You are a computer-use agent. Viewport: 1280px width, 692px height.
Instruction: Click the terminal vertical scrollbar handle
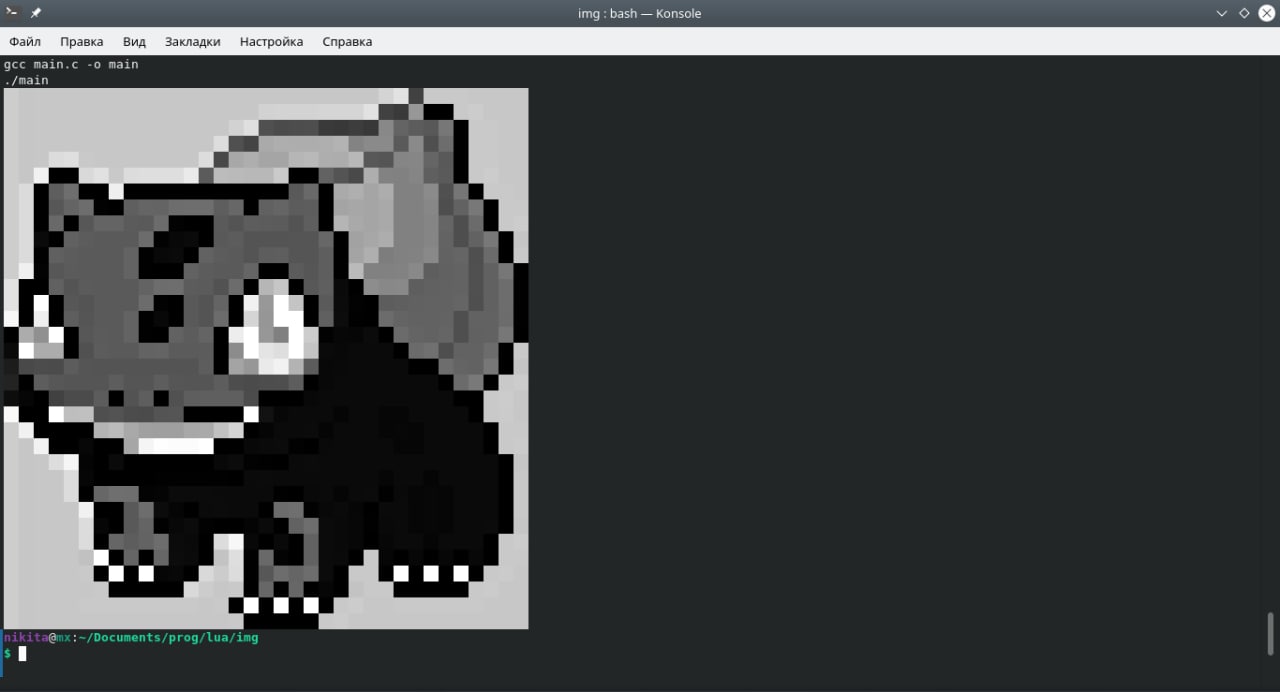tap(1271, 634)
